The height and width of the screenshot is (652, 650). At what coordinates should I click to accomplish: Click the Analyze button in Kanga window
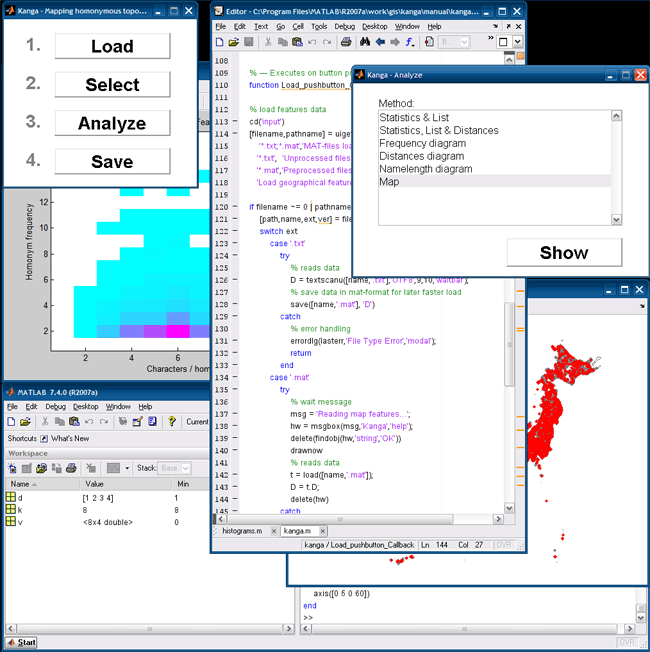click(112, 123)
